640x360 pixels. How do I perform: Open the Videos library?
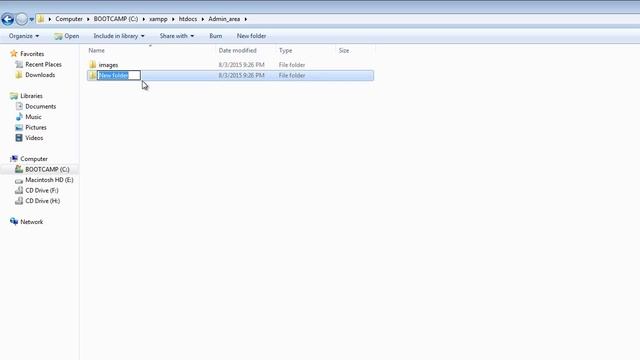34,138
